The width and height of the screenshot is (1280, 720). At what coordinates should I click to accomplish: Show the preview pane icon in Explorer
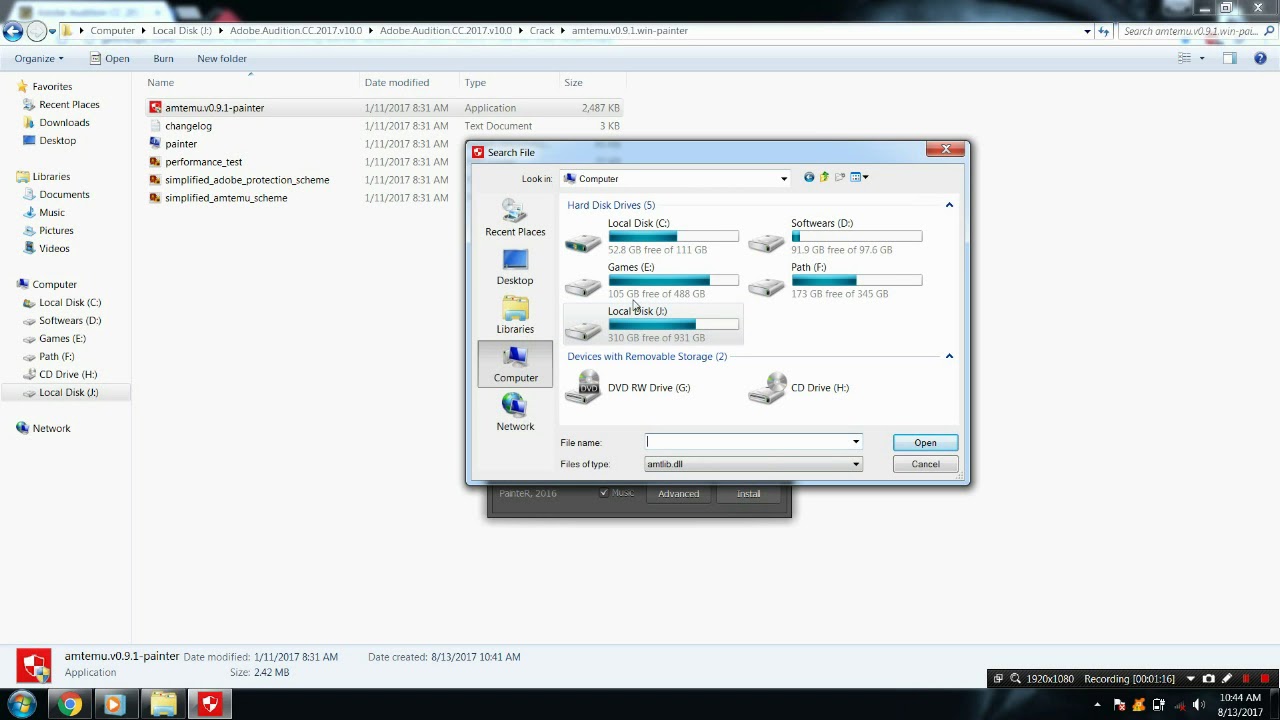coord(1230,58)
